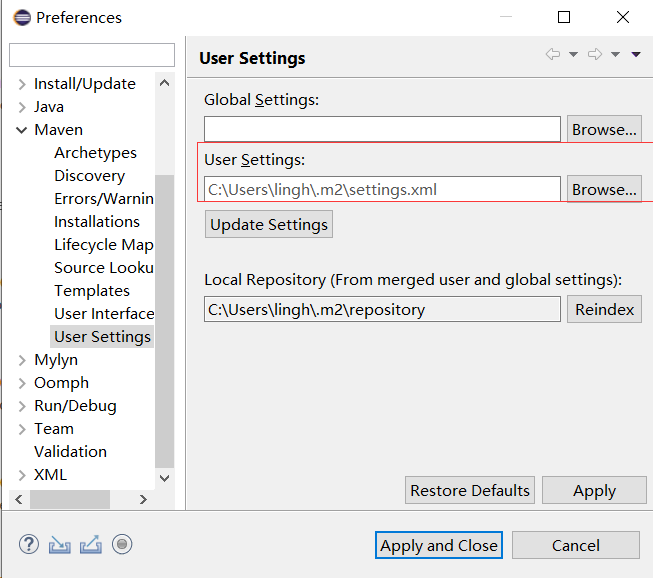Image resolution: width=653 pixels, height=578 pixels.
Task: Select Discovery under Maven
Action: click(90, 176)
